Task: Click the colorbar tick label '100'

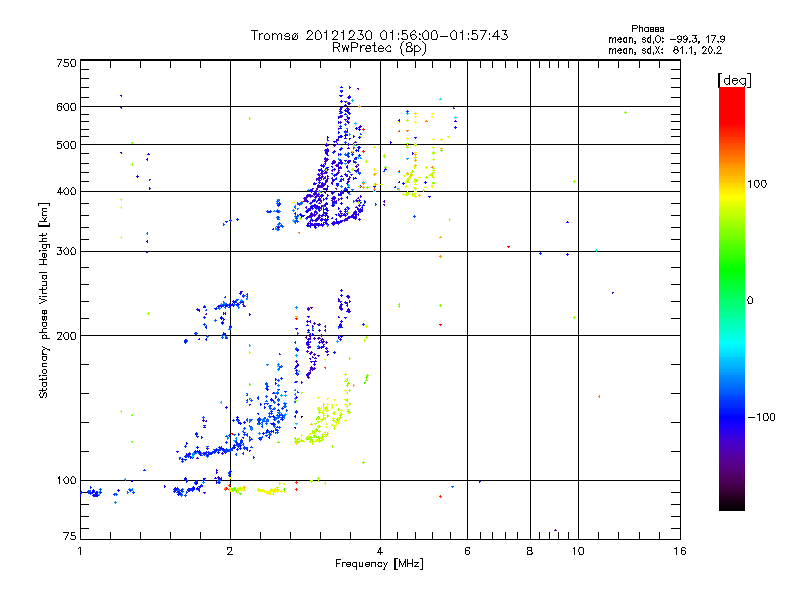Action: [x=757, y=184]
